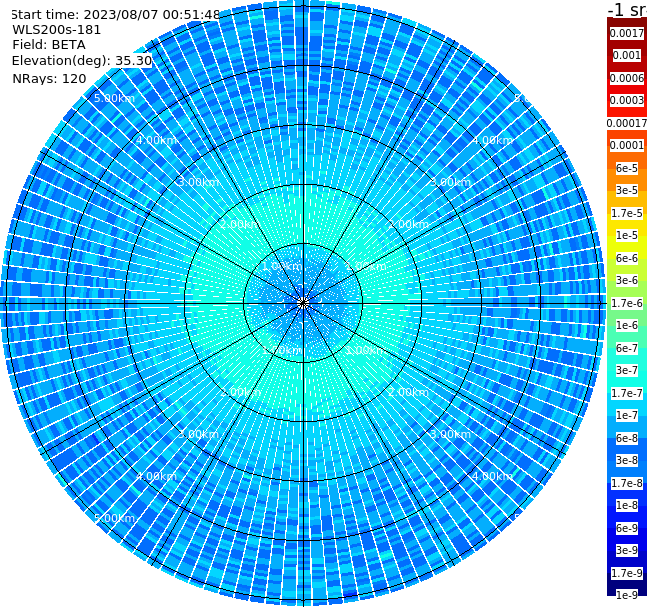Click the Start time 2023/08/07 00:51:48 text
This screenshot has width=647, height=607.
(116, 15)
